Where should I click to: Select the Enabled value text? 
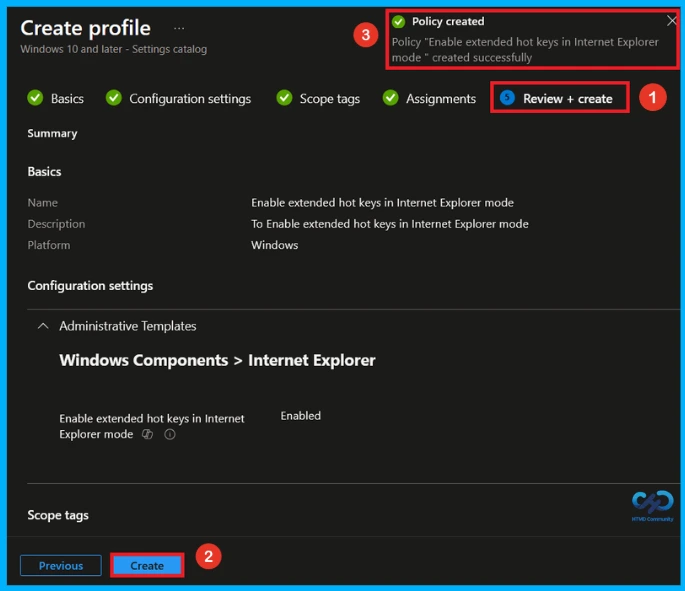[301, 416]
